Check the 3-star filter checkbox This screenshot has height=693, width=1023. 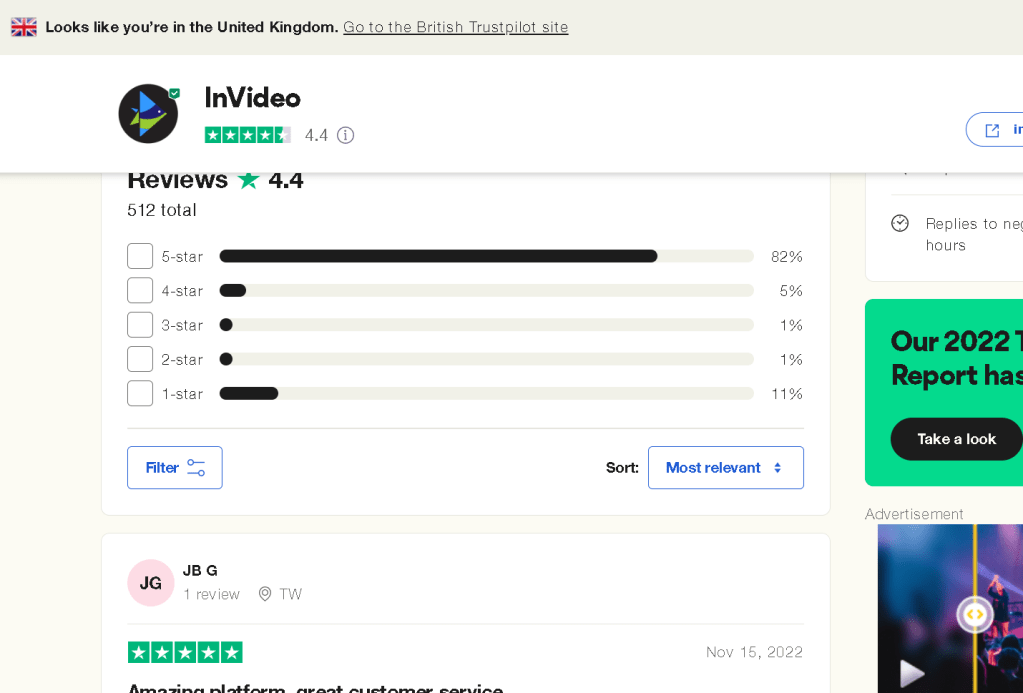tap(140, 325)
